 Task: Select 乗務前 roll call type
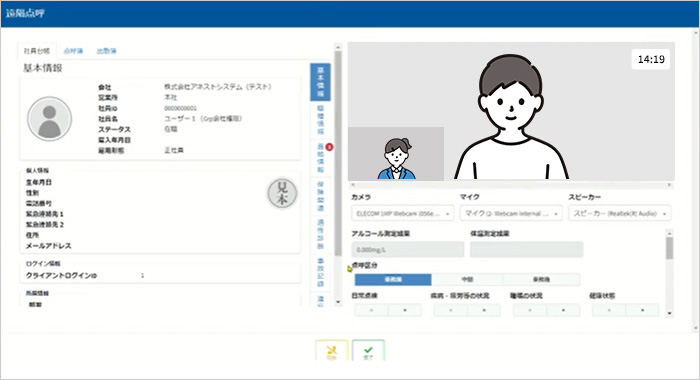(x=393, y=280)
